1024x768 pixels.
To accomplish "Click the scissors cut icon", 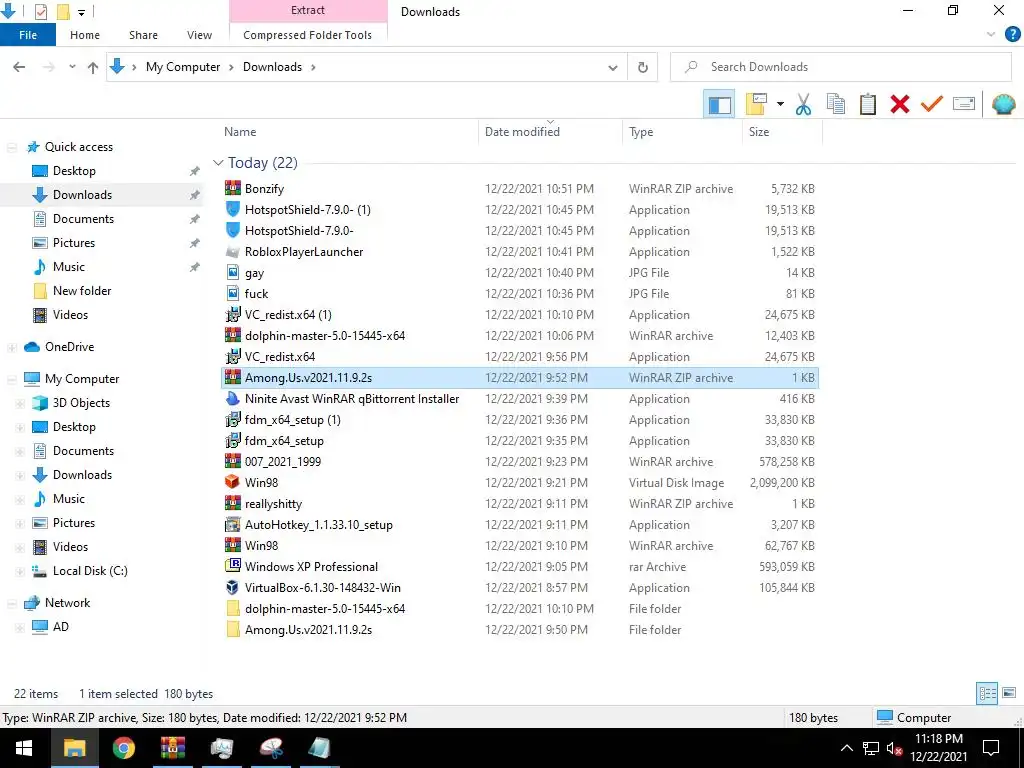I will (803, 104).
